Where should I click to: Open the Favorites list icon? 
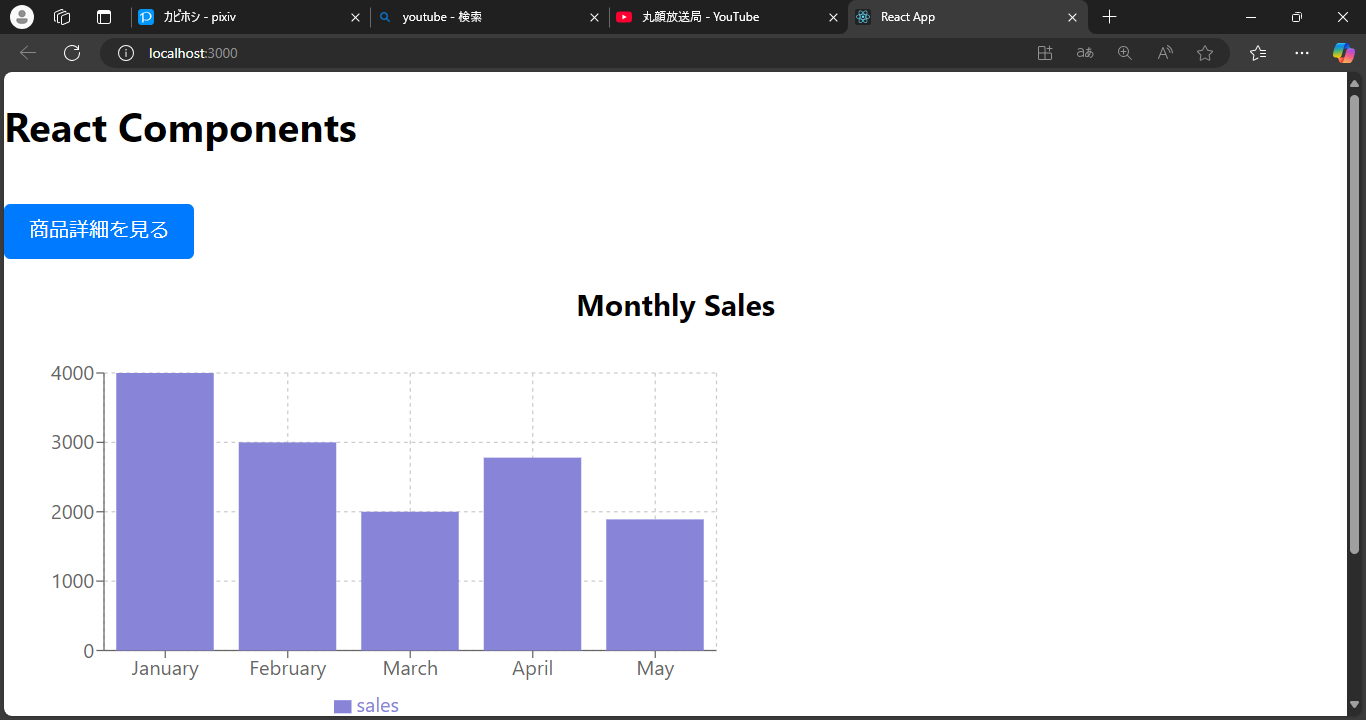tap(1258, 53)
